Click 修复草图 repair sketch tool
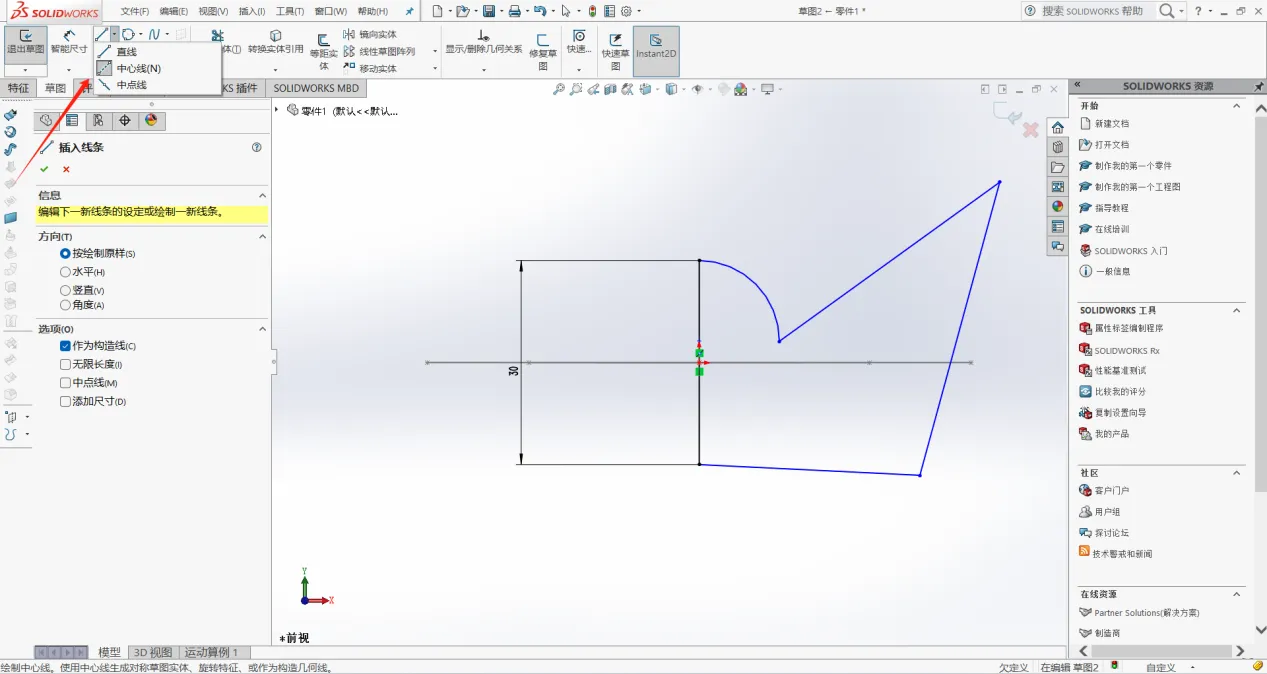The width and height of the screenshot is (1267, 674). click(x=543, y=52)
